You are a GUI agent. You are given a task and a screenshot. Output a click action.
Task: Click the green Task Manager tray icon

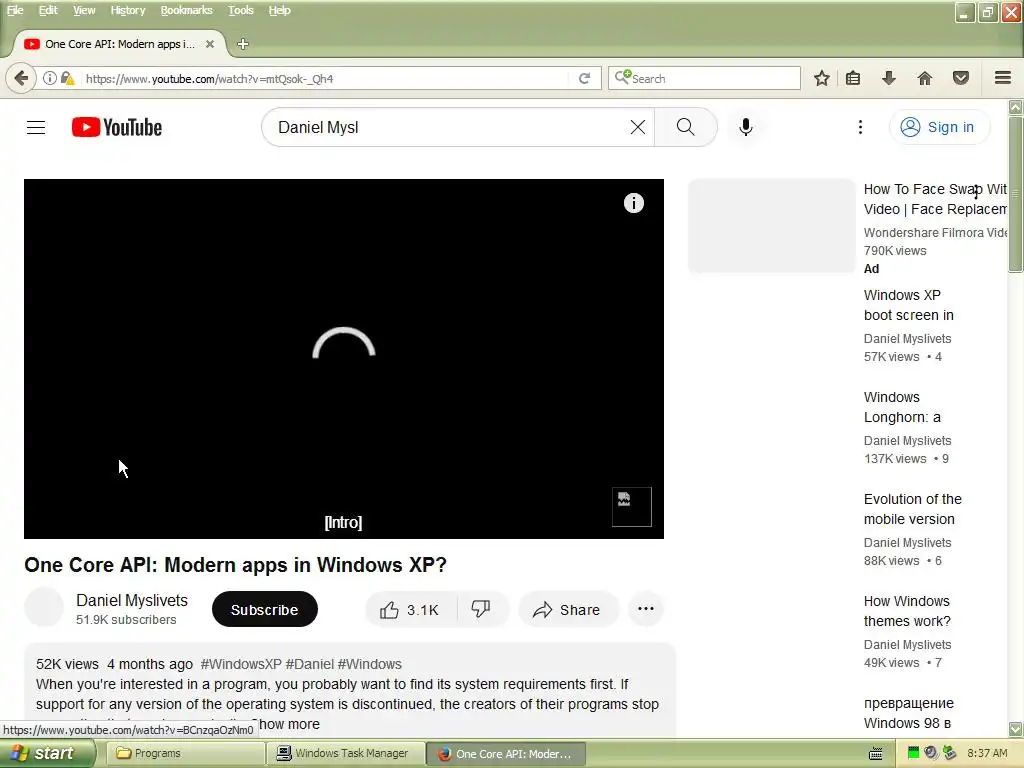[913, 753]
